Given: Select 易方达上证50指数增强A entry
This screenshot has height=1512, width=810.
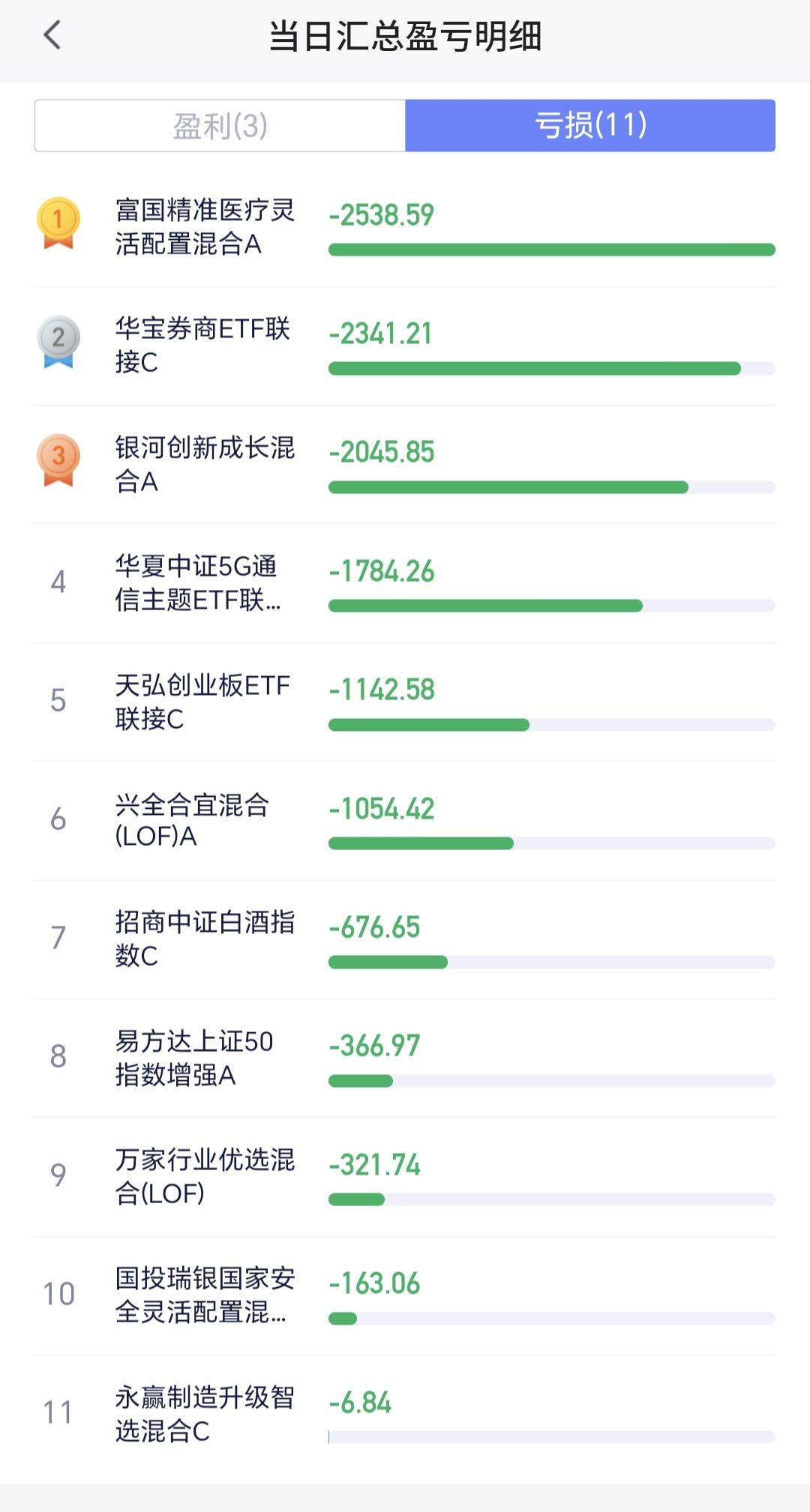Looking at the screenshot, I should coord(193,1058).
